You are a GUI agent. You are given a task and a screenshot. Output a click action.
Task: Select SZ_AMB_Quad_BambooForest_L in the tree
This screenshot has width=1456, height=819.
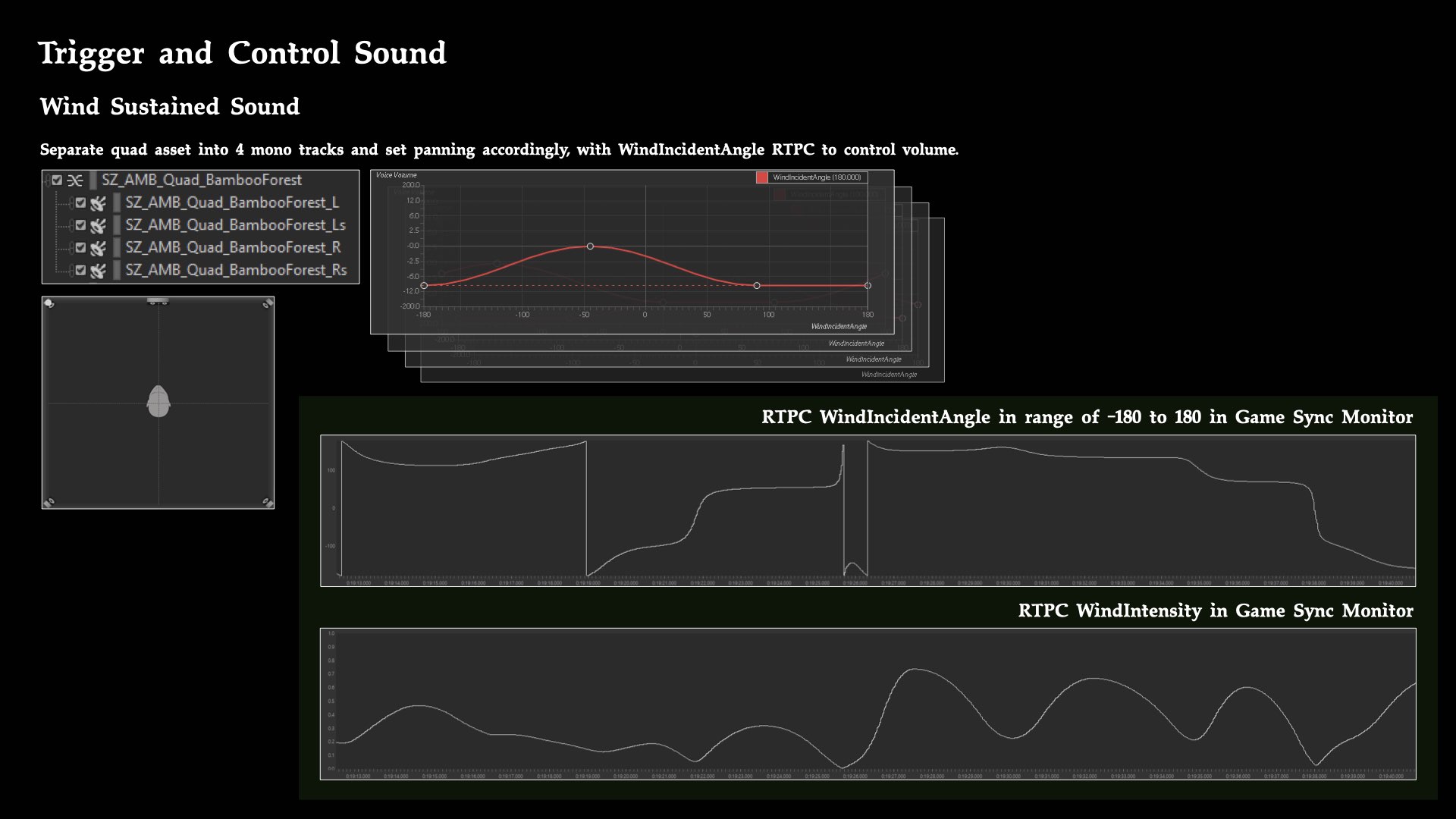(x=200, y=203)
